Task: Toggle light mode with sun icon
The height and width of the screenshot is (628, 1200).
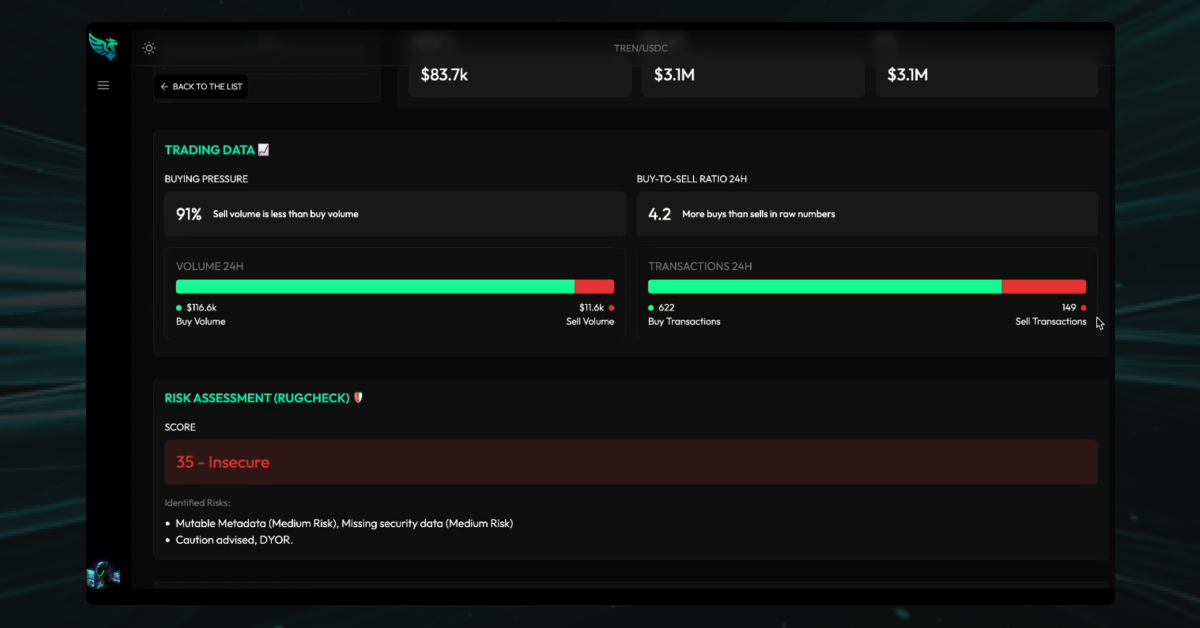Action: [x=149, y=48]
